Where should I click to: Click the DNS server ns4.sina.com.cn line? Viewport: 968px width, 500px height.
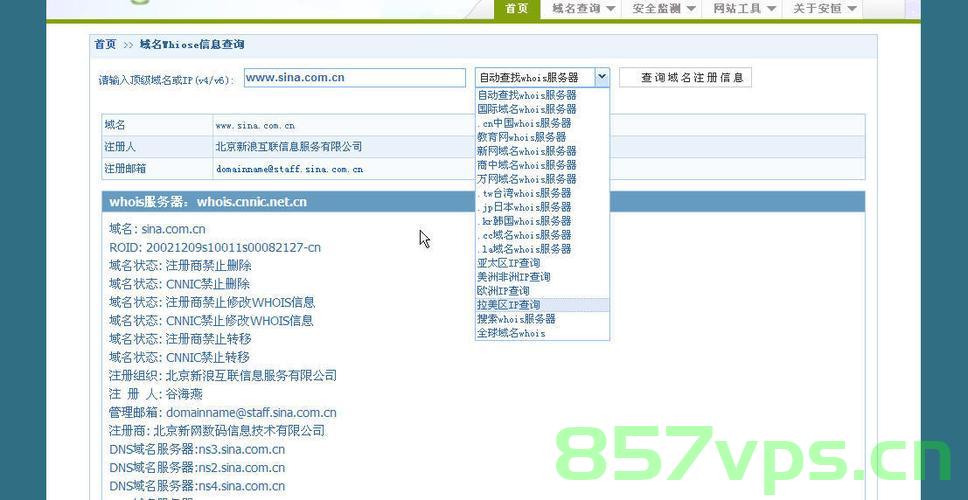tap(197, 486)
